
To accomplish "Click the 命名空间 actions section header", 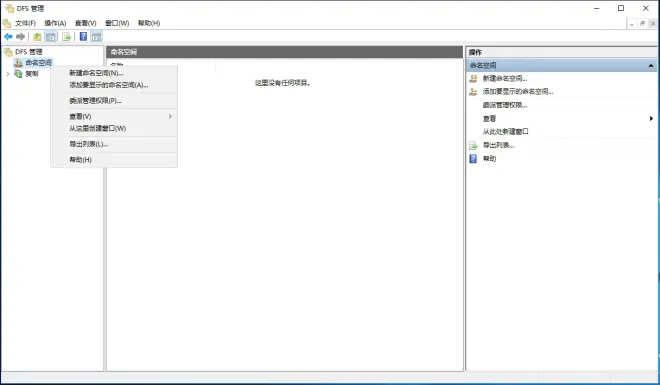I will 562,65.
